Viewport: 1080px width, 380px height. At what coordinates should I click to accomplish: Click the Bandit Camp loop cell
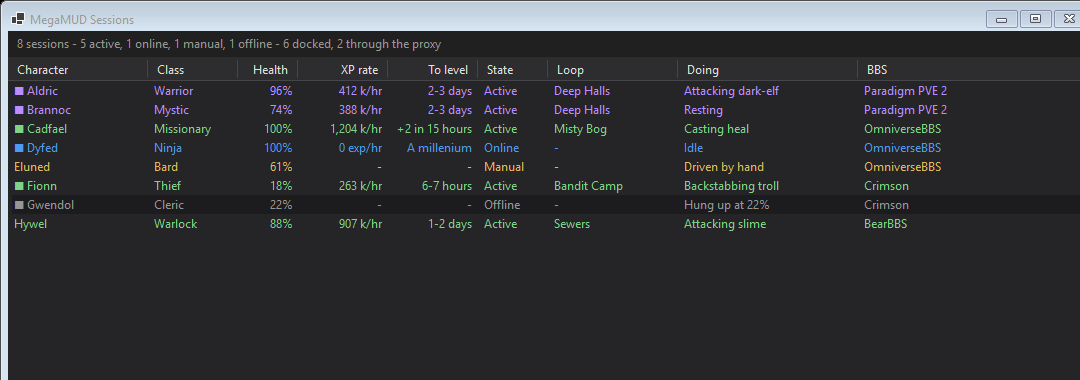point(588,186)
